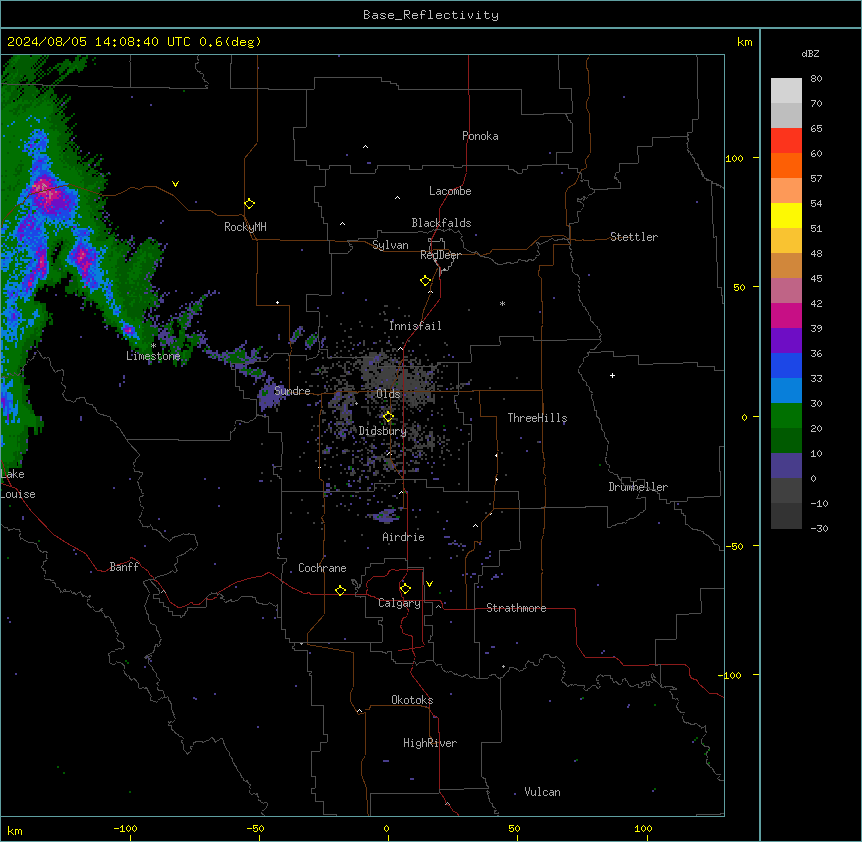Select the Okotoks town label
This screenshot has height=842, width=862.
point(412,700)
